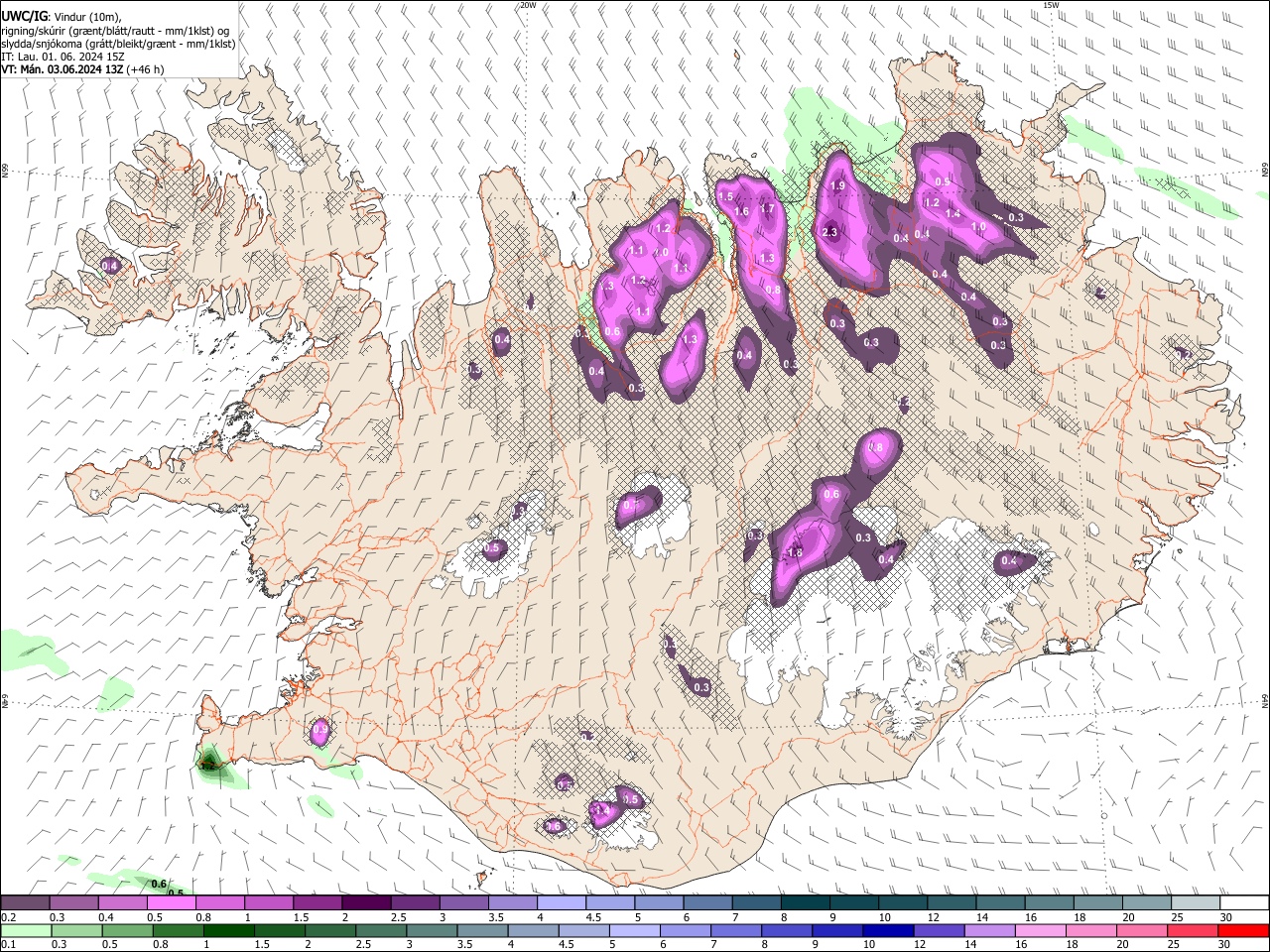
Task: Click the white '30' swatch in snow legend
Action: coord(1244,902)
